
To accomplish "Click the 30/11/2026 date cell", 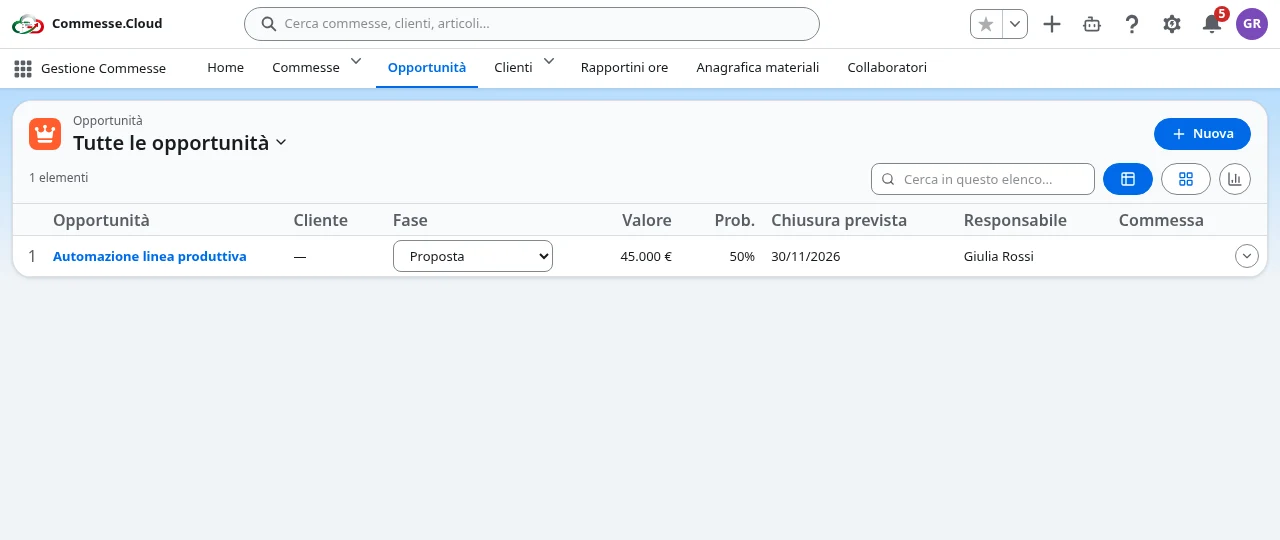I will point(806,256).
